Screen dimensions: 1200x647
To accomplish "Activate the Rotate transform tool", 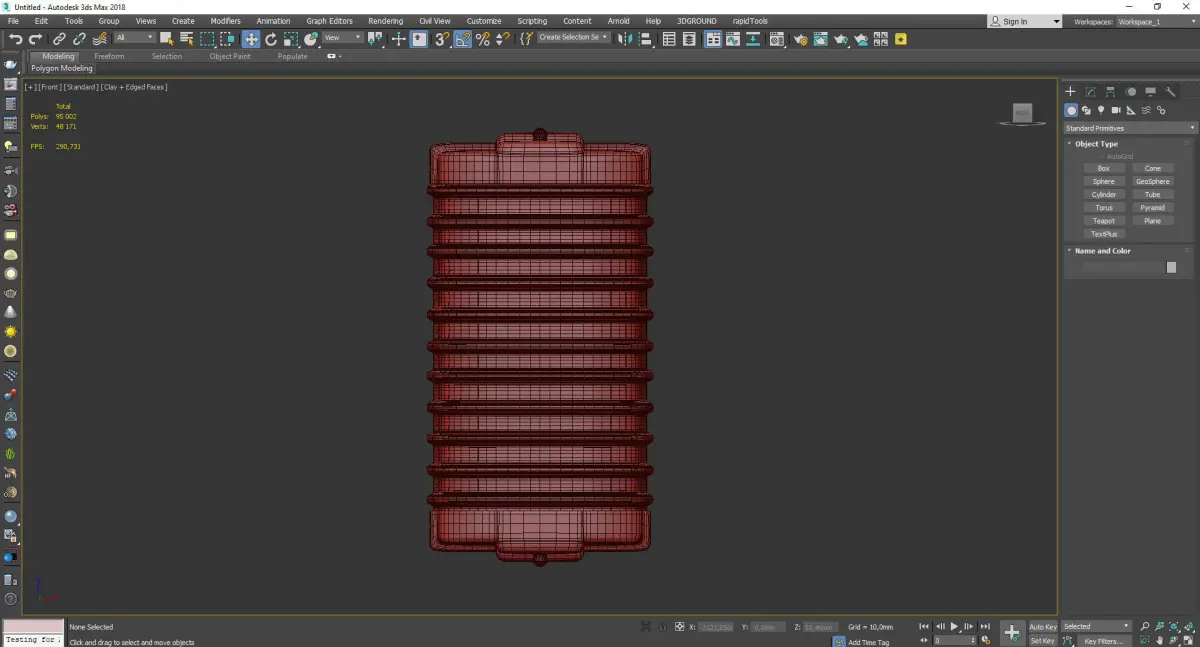I will coord(271,39).
